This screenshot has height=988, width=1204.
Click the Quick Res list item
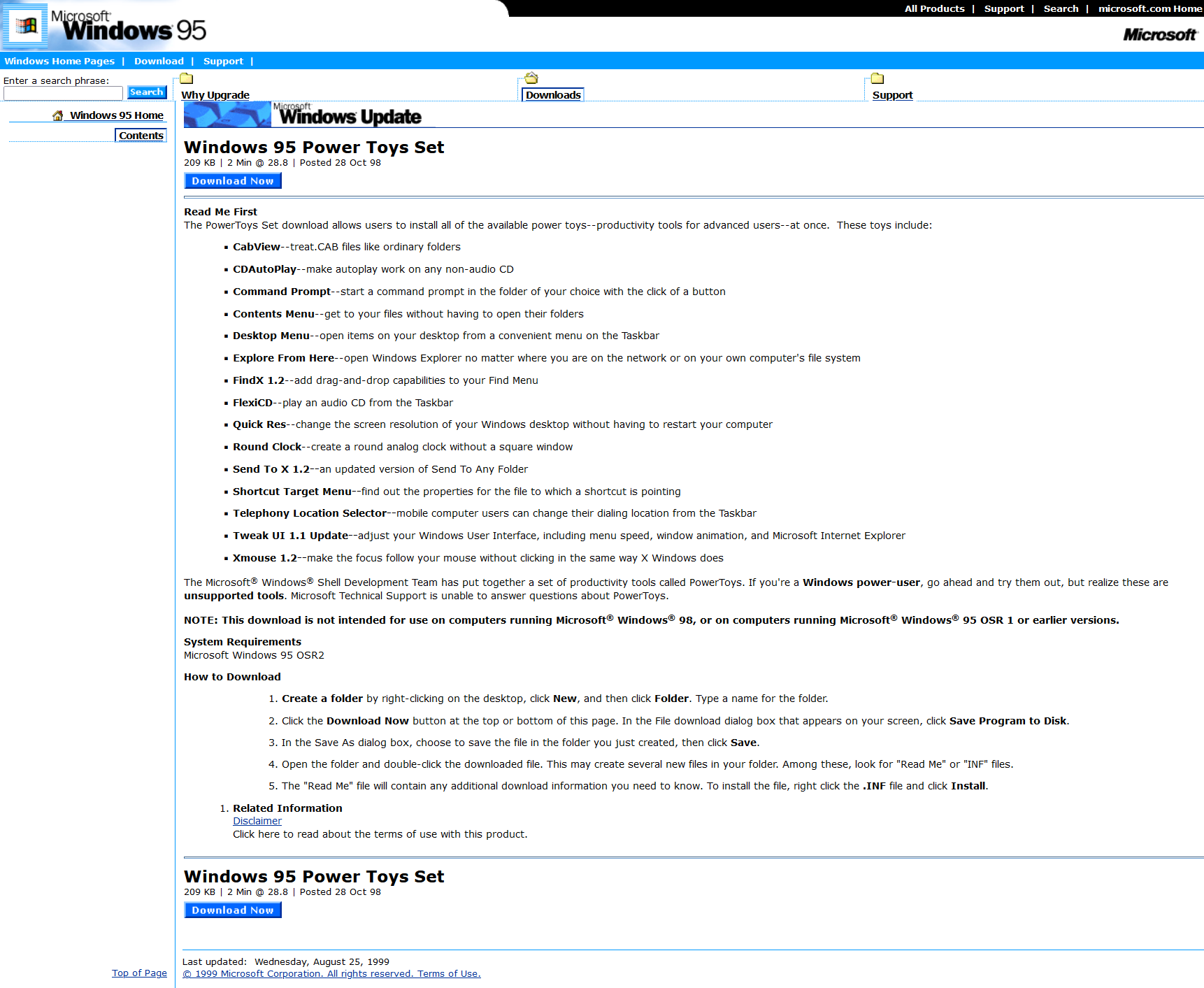click(x=503, y=424)
